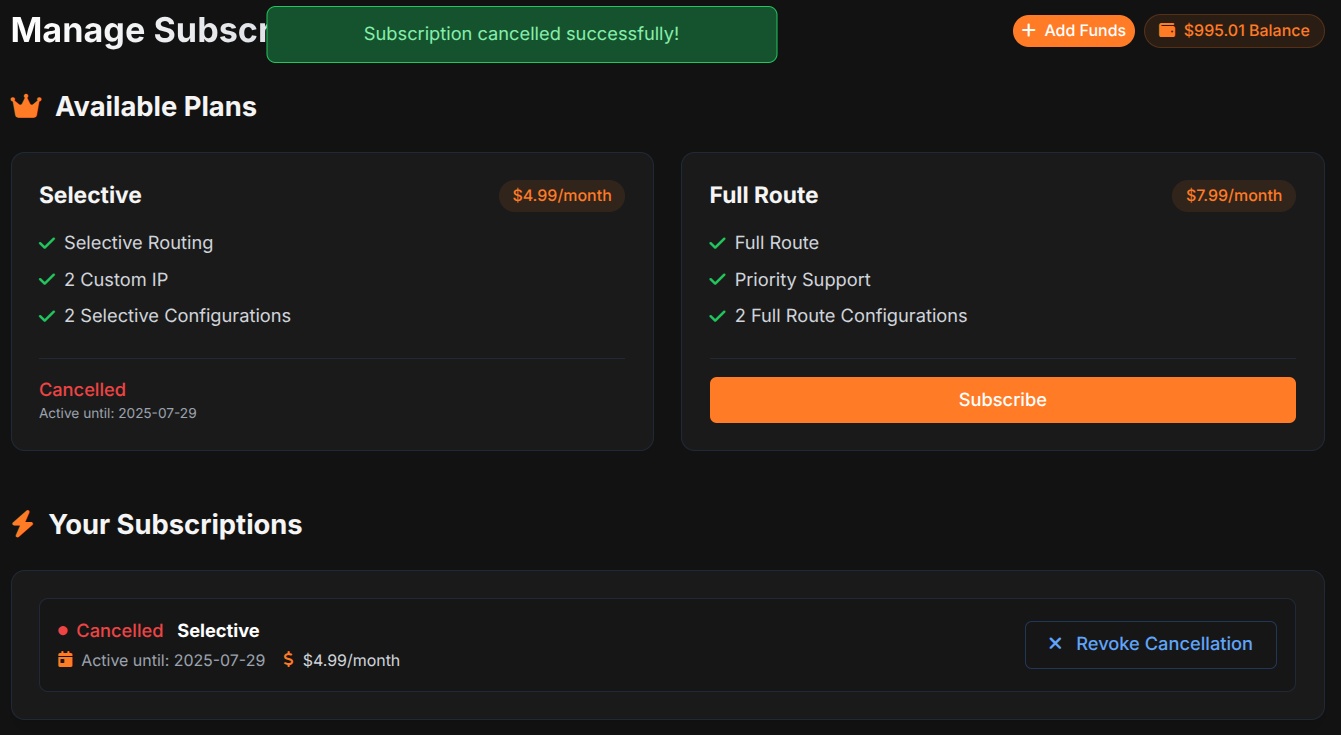Click the $7.99/month price tag on Full Route
Screen dimensions: 1341x735
coord(1234,196)
